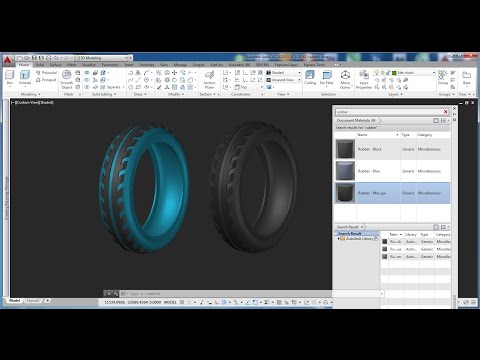Image resolution: width=480 pixels, height=360 pixels.
Task: Click the Culling selection tool
Action: (310, 77)
